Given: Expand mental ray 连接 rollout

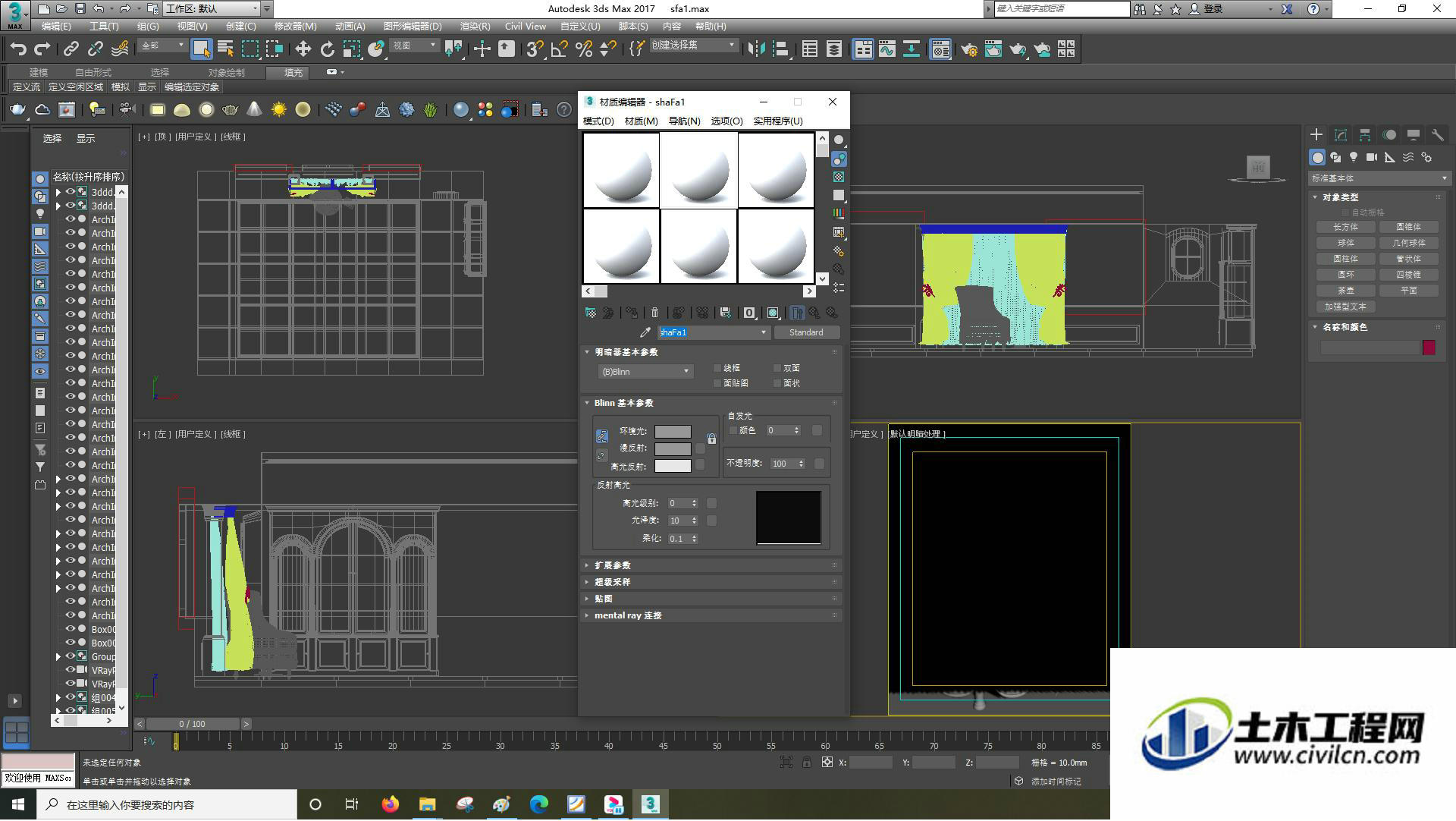Looking at the screenshot, I should 712,615.
